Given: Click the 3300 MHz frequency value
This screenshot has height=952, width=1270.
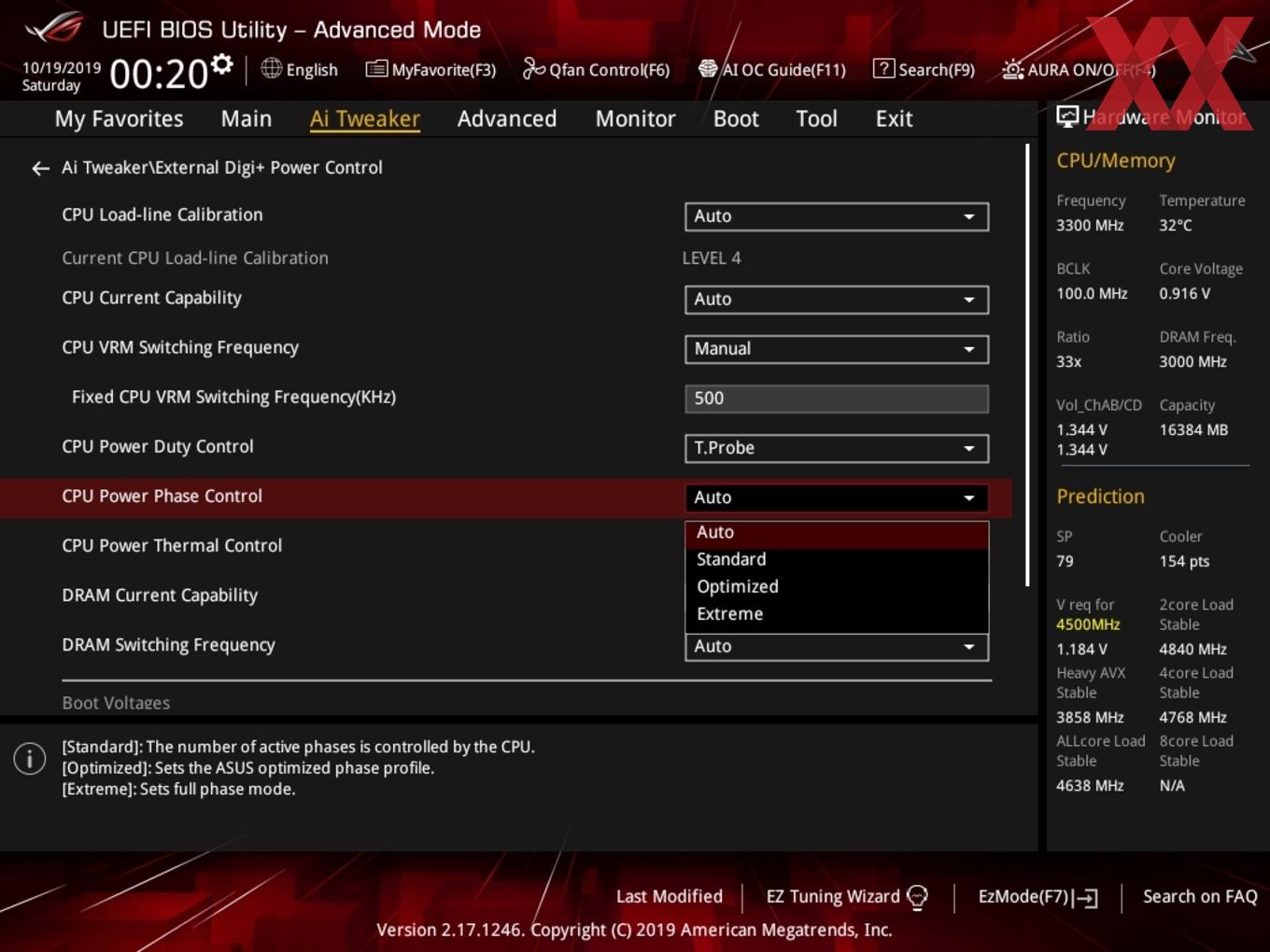Looking at the screenshot, I should click(1090, 226).
